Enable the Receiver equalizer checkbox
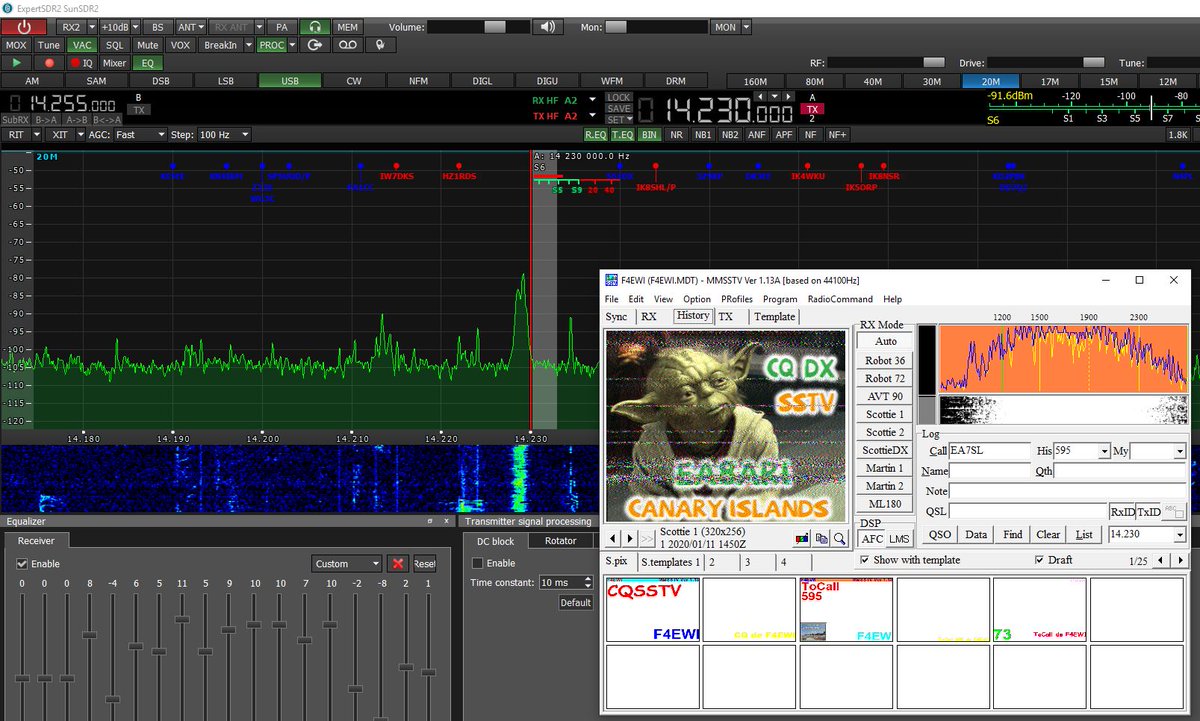Screen dimensions: 1200x721 tap(22, 564)
